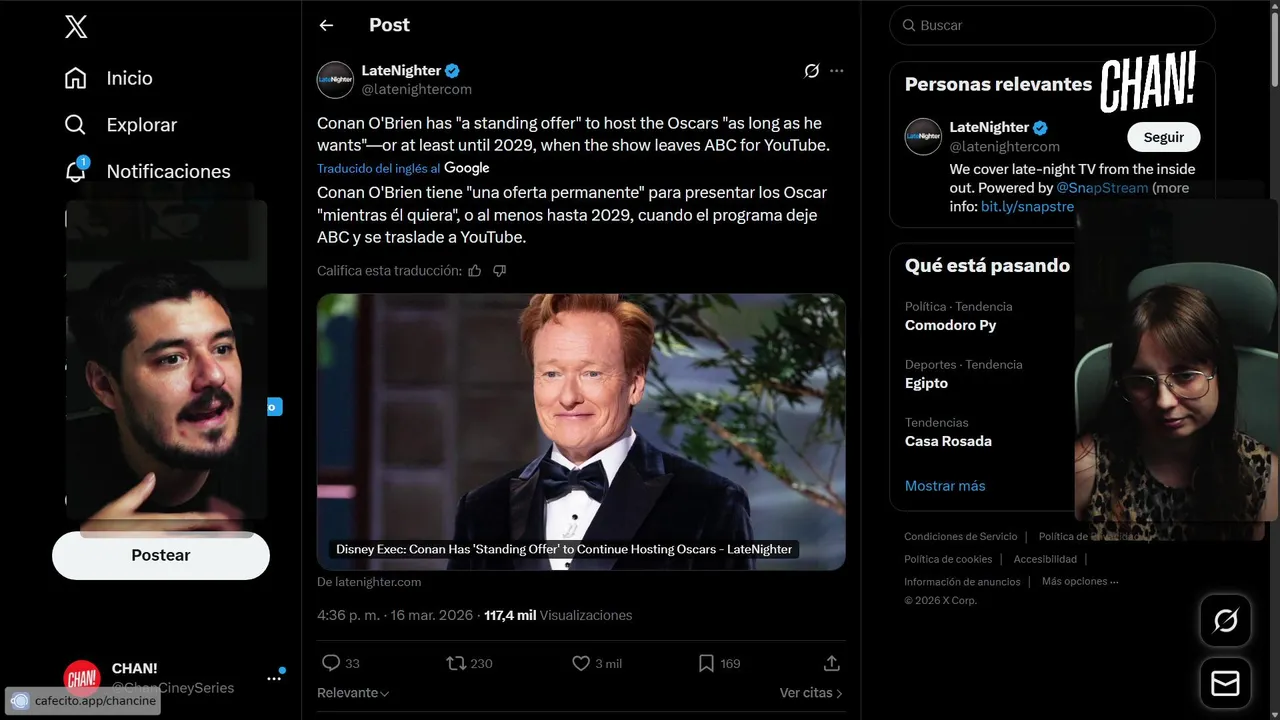Image resolution: width=1280 pixels, height=720 pixels.
Task: Click the repost icon
Action: tap(456, 663)
